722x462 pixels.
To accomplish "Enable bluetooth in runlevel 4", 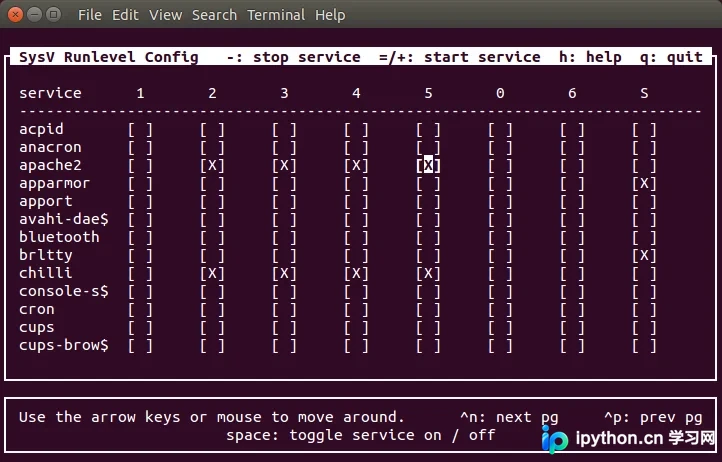I will click(x=356, y=237).
